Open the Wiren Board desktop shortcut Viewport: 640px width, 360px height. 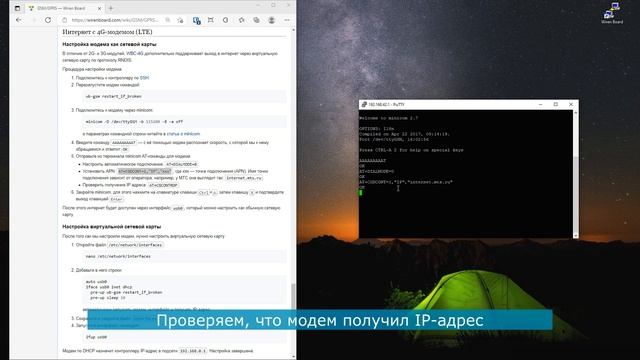coord(612,13)
